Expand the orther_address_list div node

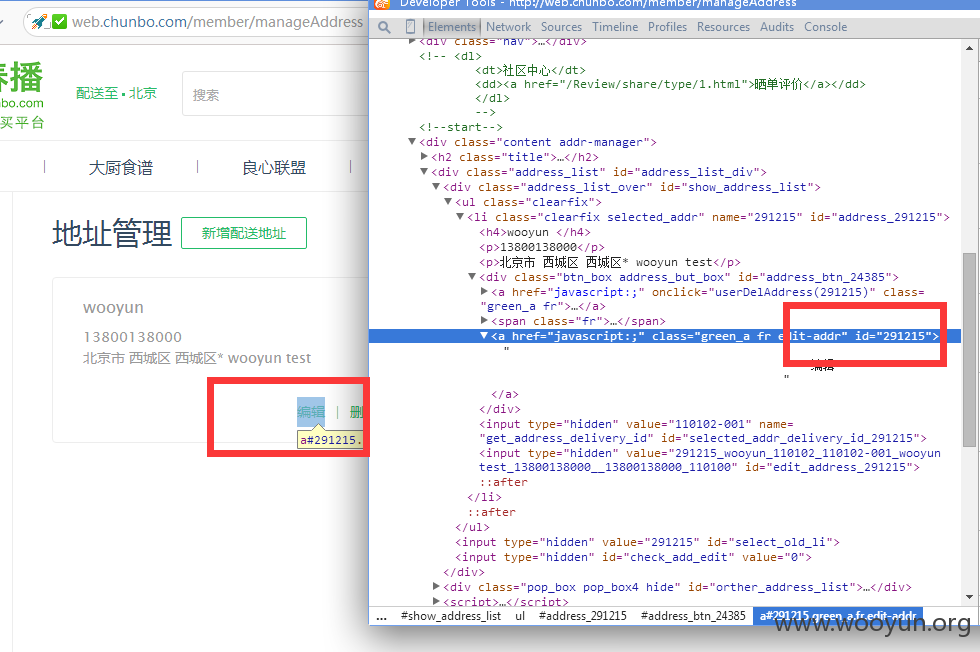click(x=436, y=586)
